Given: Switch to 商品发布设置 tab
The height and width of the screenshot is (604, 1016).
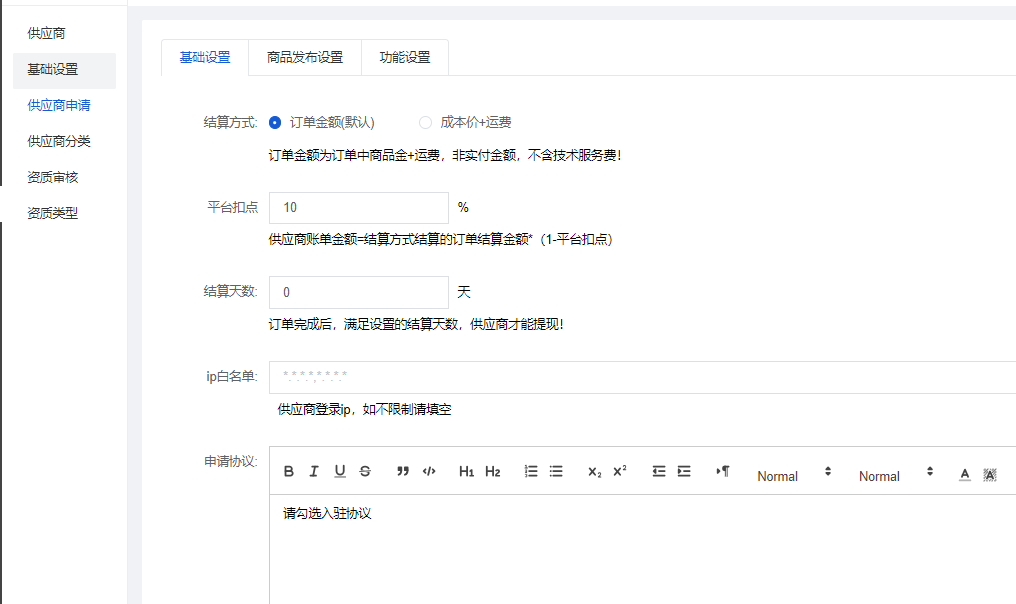Looking at the screenshot, I should coord(305,57).
